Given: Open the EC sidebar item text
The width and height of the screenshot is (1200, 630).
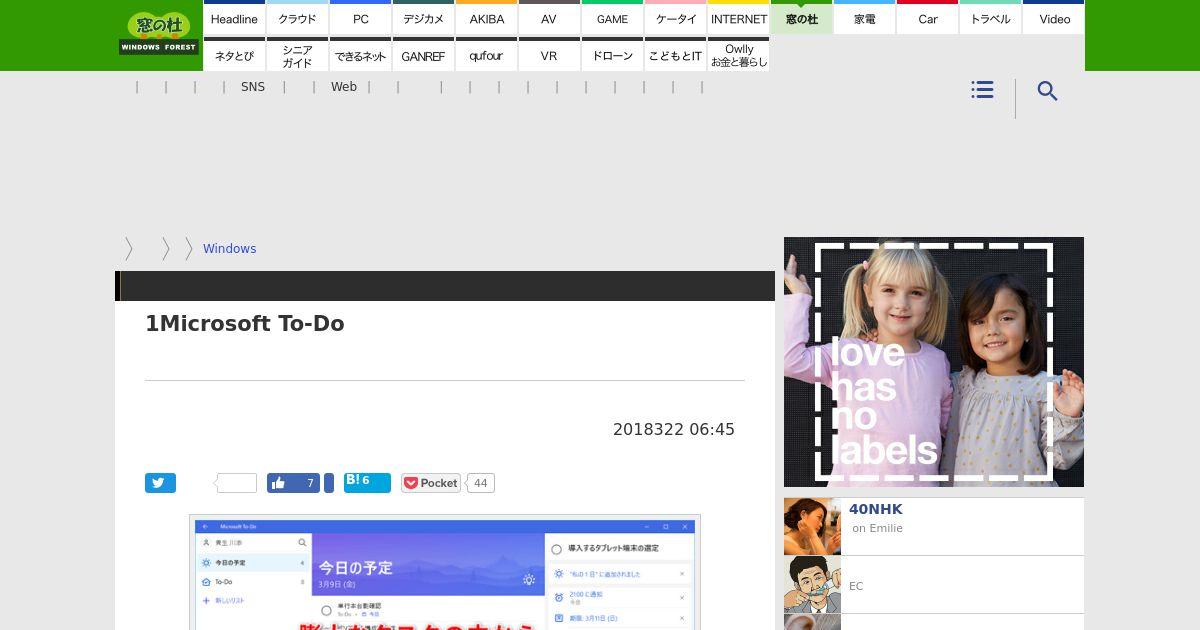Looking at the screenshot, I should [x=856, y=586].
